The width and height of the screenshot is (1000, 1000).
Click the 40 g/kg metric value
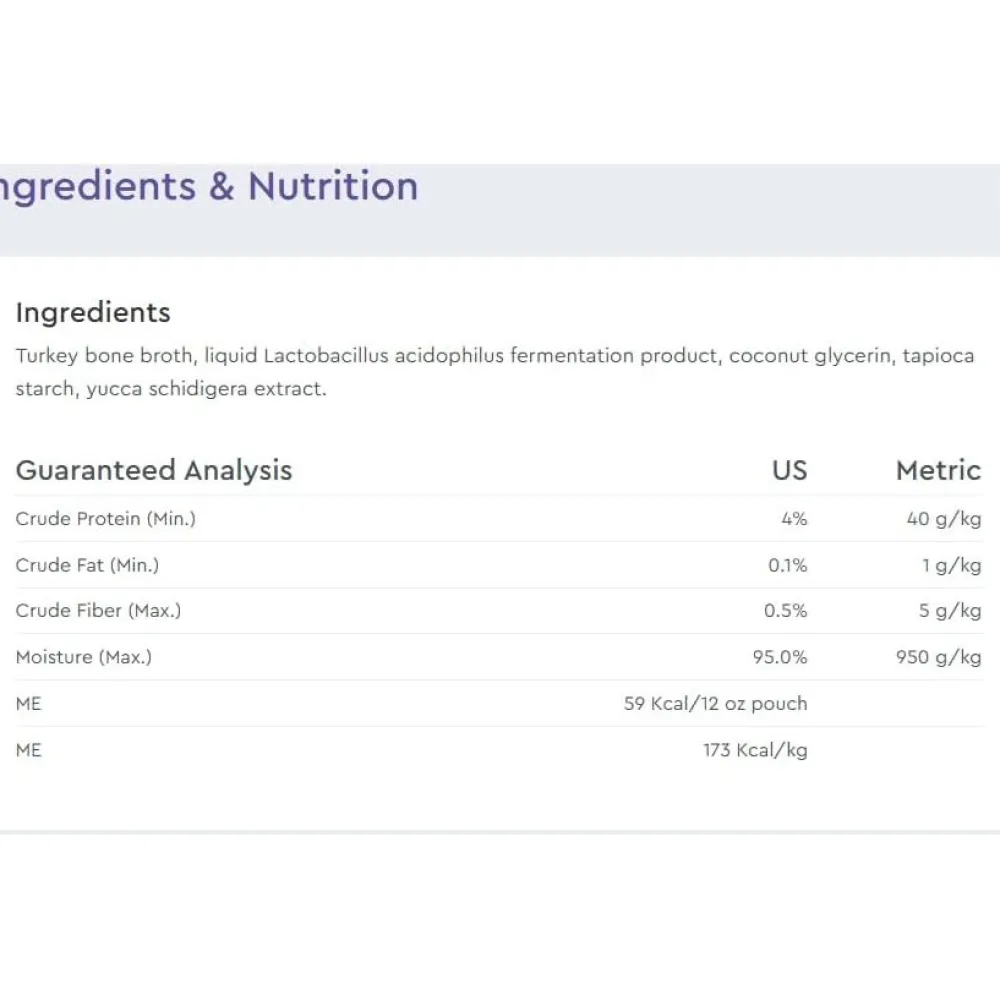944,518
